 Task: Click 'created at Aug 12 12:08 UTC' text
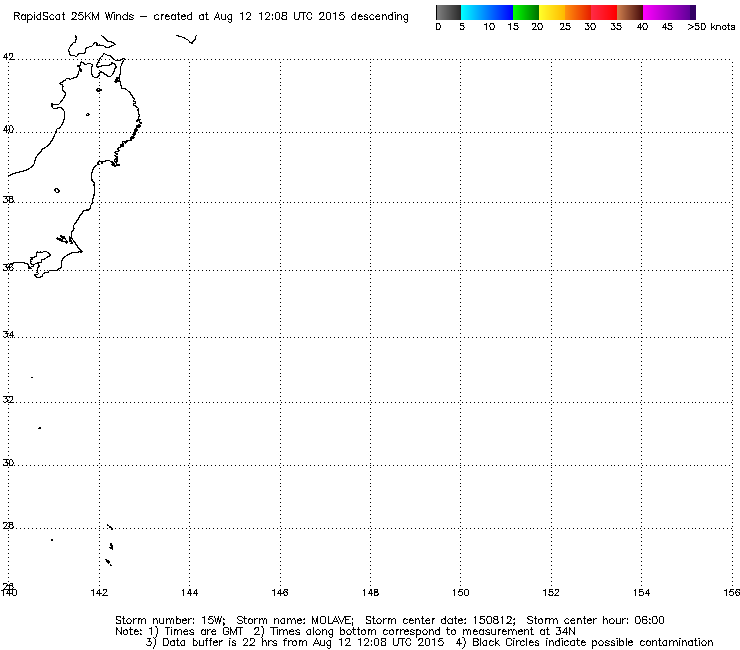click(234, 17)
